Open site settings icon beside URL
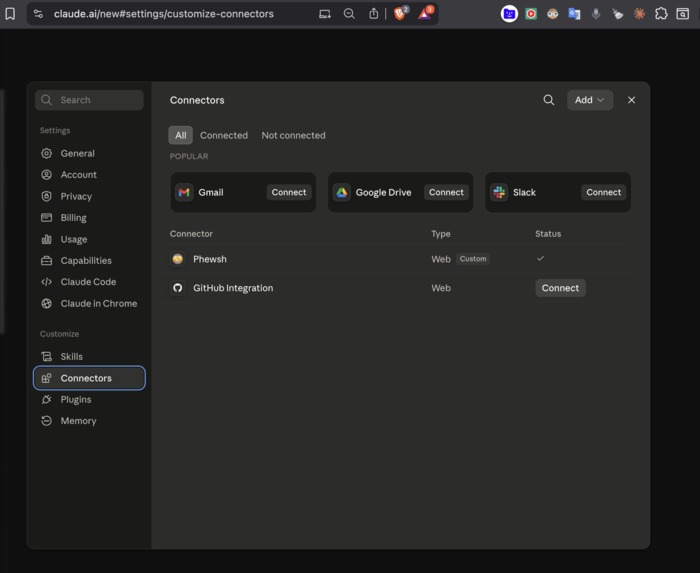This screenshot has width=700, height=573. pyautogui.click(x=38, y=14)
